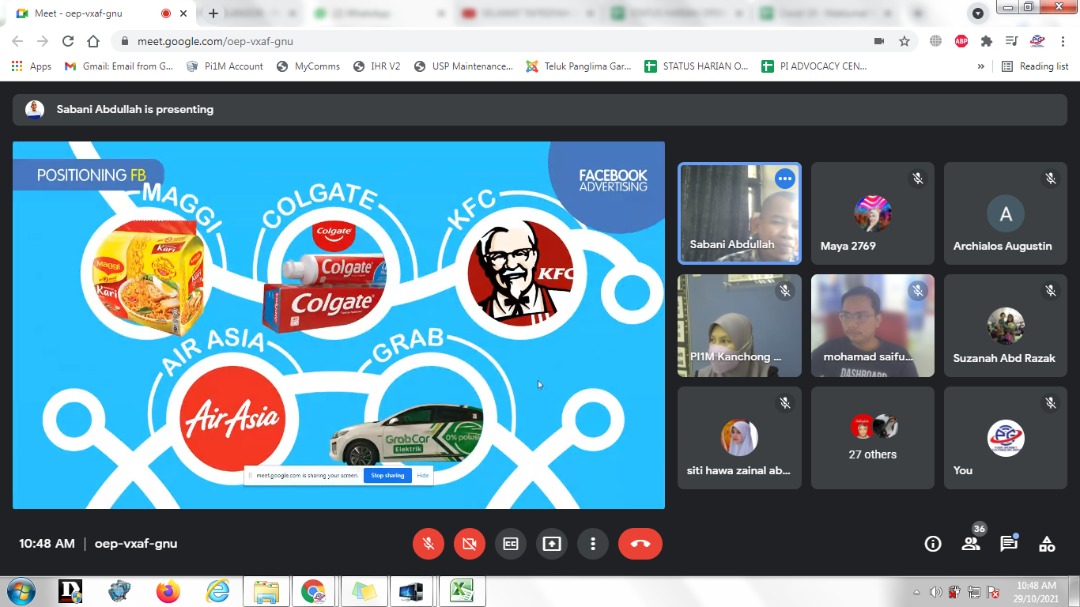Click the muted mic icon on your own tile
This screenshot has height=607, width=1080.
[1050, 403]
